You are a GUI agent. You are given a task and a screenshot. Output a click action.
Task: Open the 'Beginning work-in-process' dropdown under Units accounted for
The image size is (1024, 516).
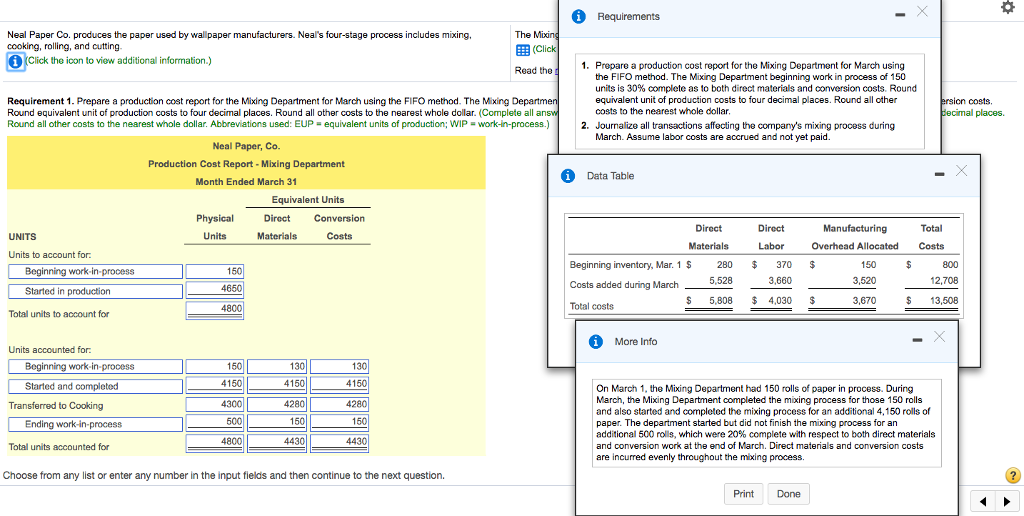(x=95, y=366)
